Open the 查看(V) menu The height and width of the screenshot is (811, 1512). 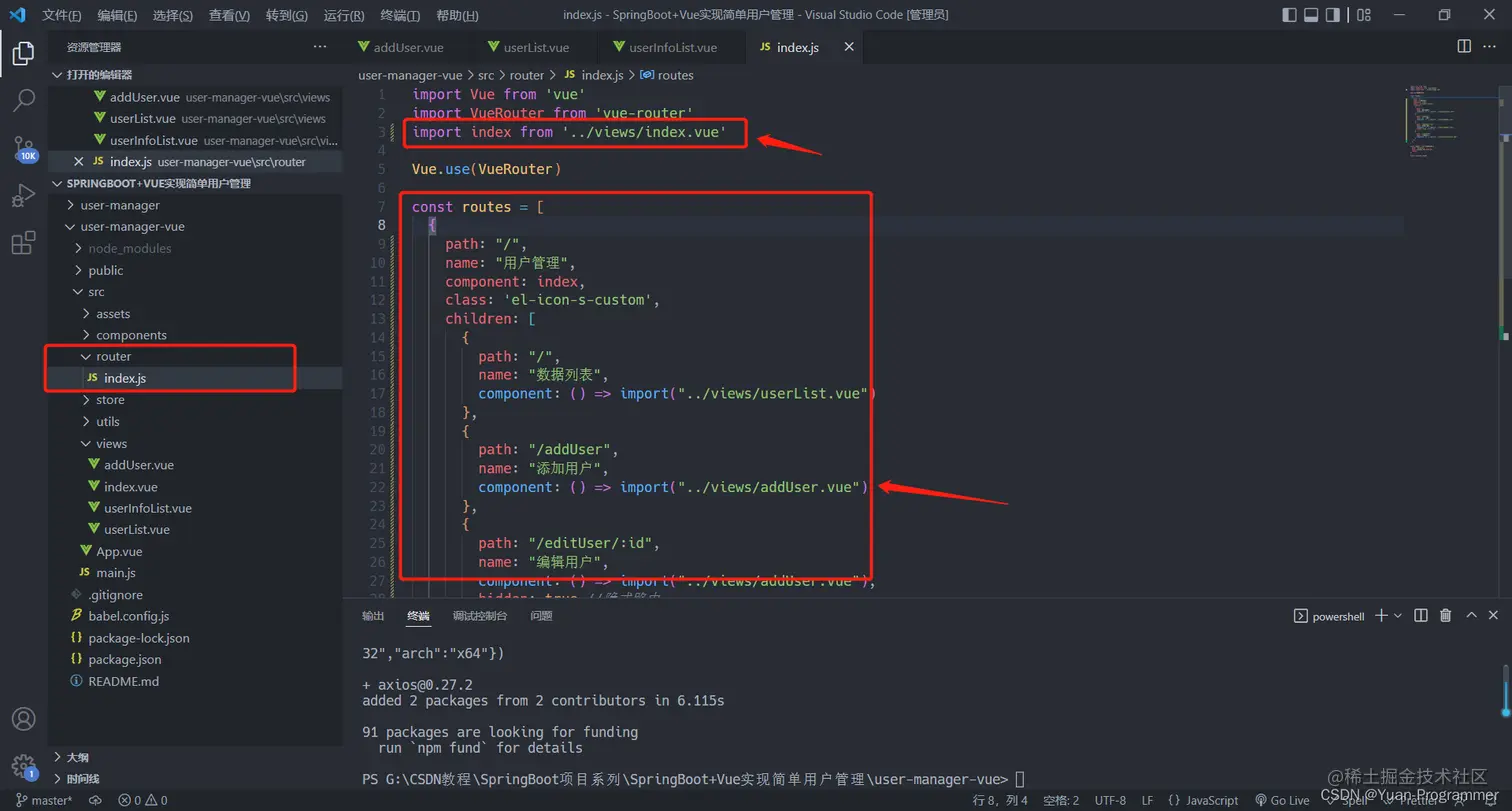230,15
